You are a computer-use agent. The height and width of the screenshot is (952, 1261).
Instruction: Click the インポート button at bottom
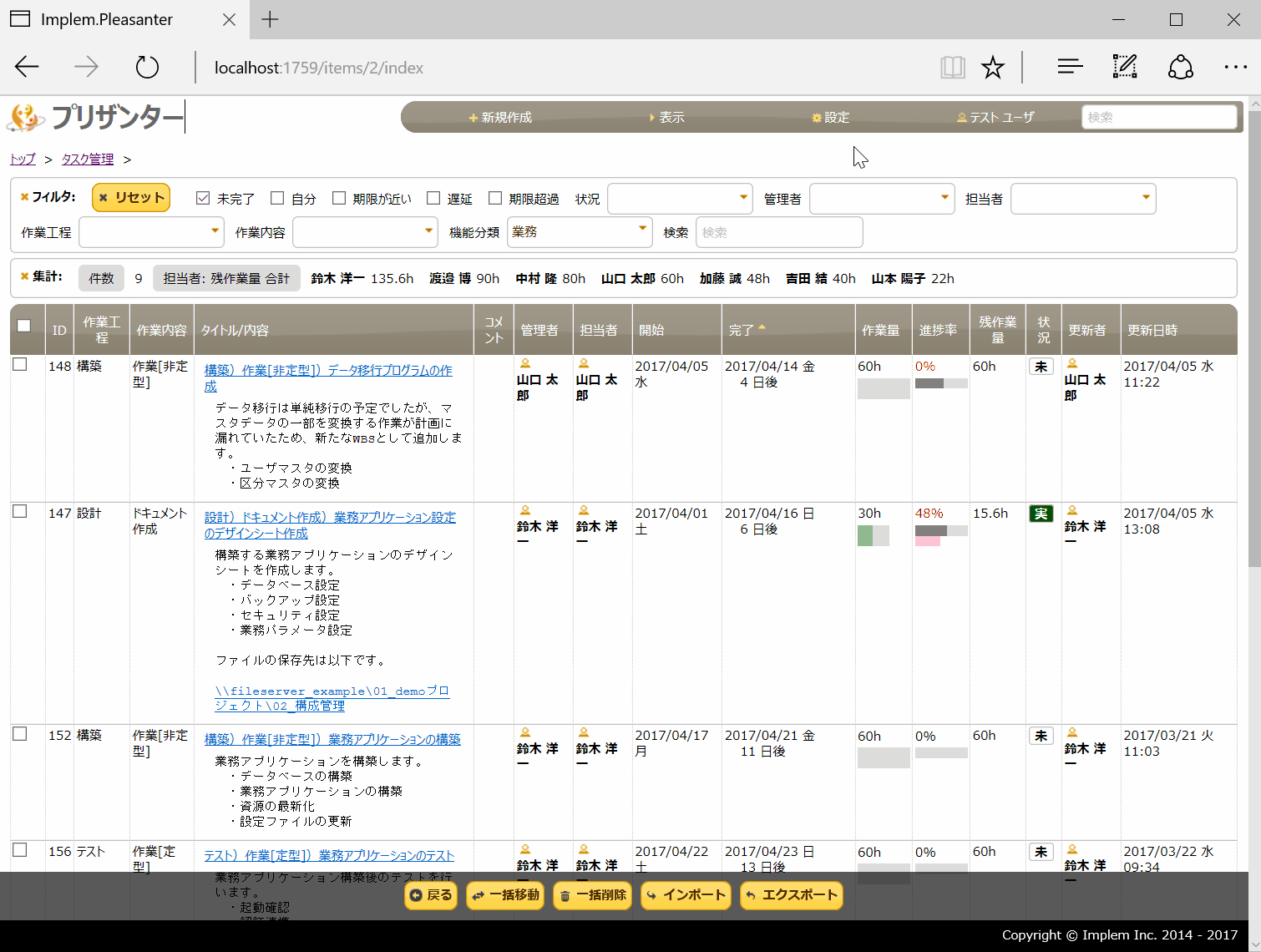coord(685,895)
